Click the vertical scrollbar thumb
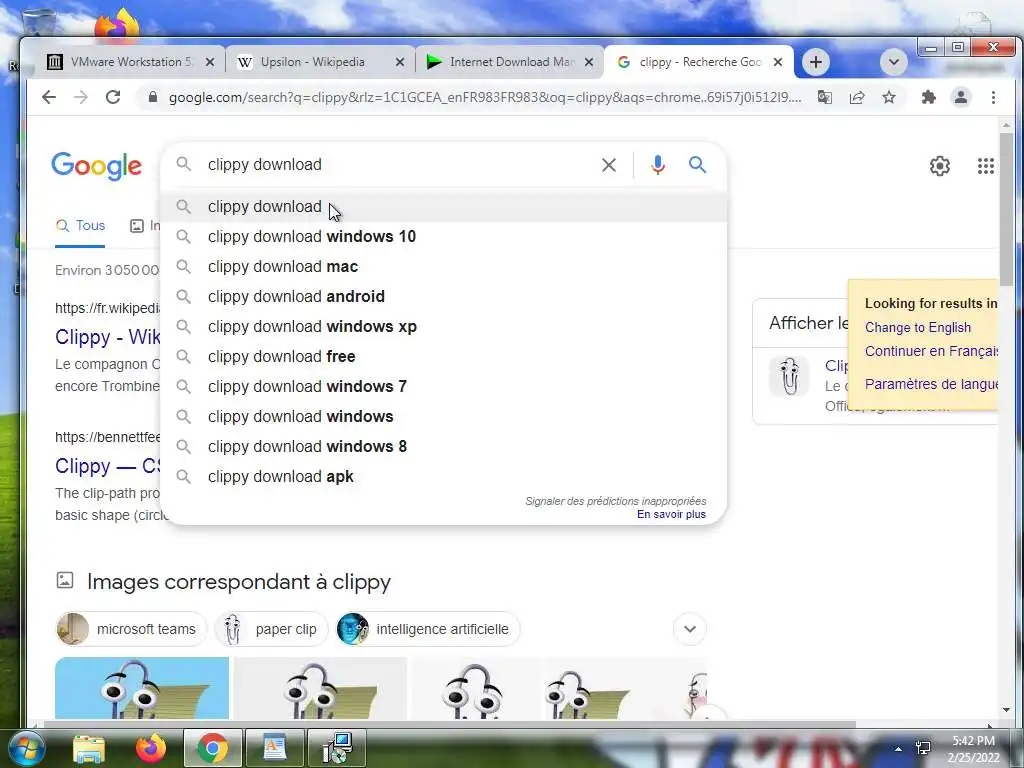 tap(1006, 209)
